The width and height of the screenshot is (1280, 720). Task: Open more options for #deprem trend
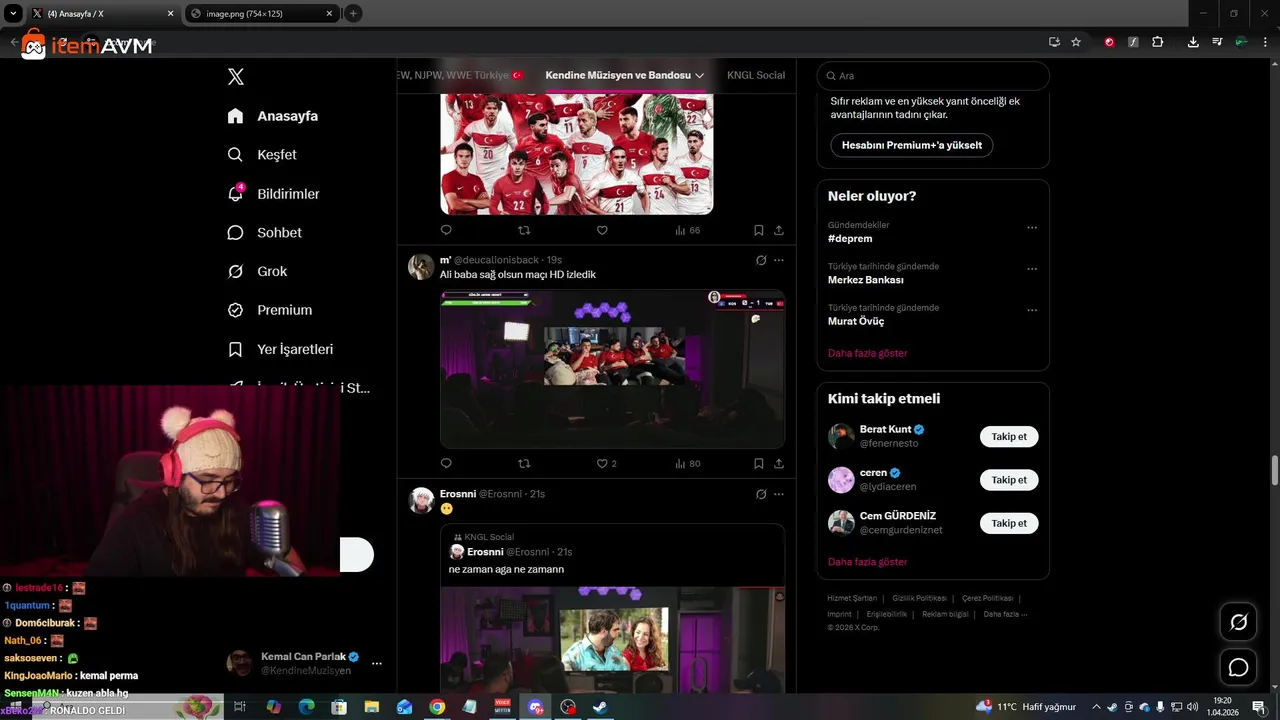click(x=1032, y=228)
